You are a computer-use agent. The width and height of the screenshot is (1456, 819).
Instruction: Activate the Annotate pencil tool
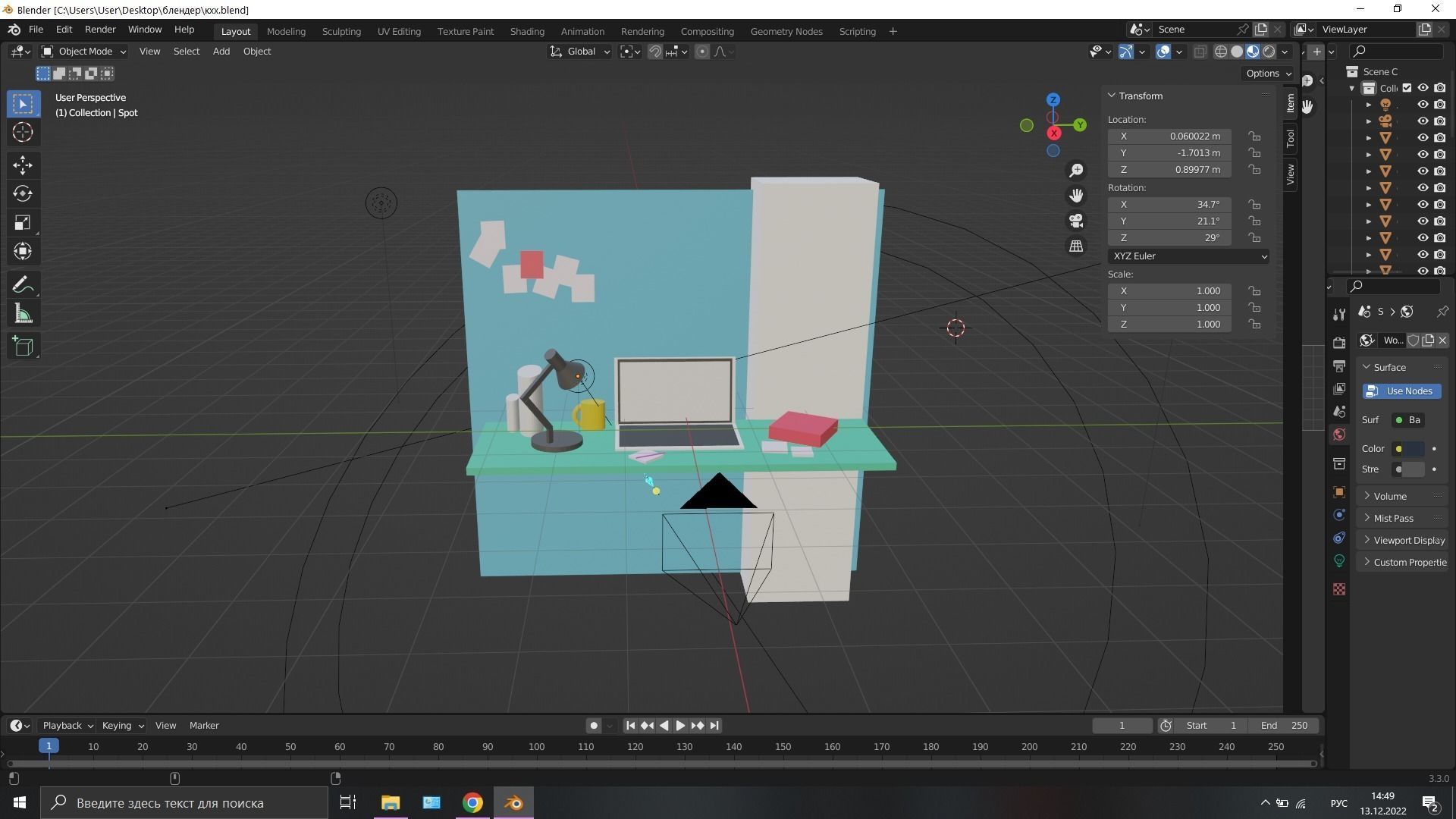23,285
